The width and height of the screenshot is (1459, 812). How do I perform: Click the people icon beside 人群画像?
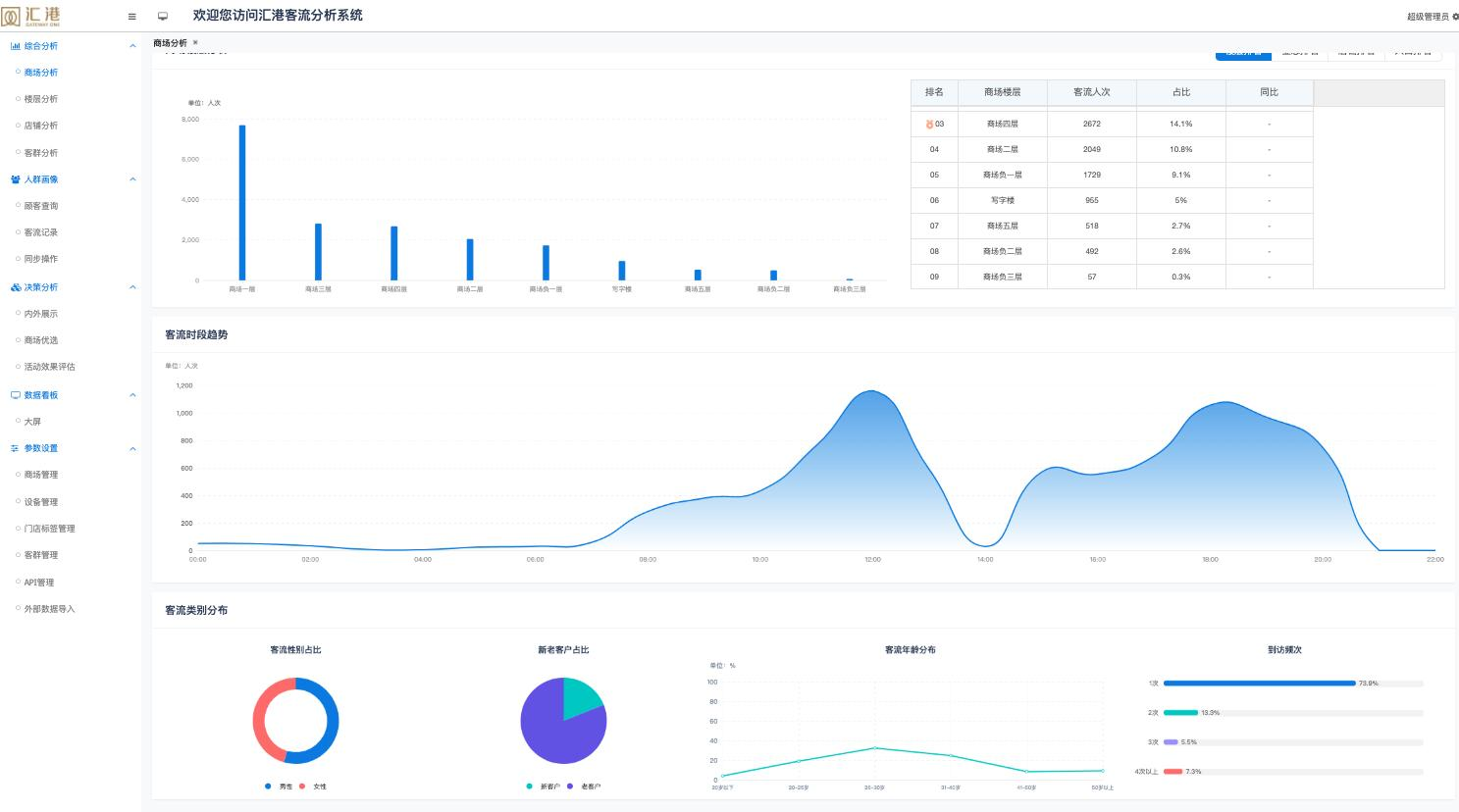[x=16, y=179]
